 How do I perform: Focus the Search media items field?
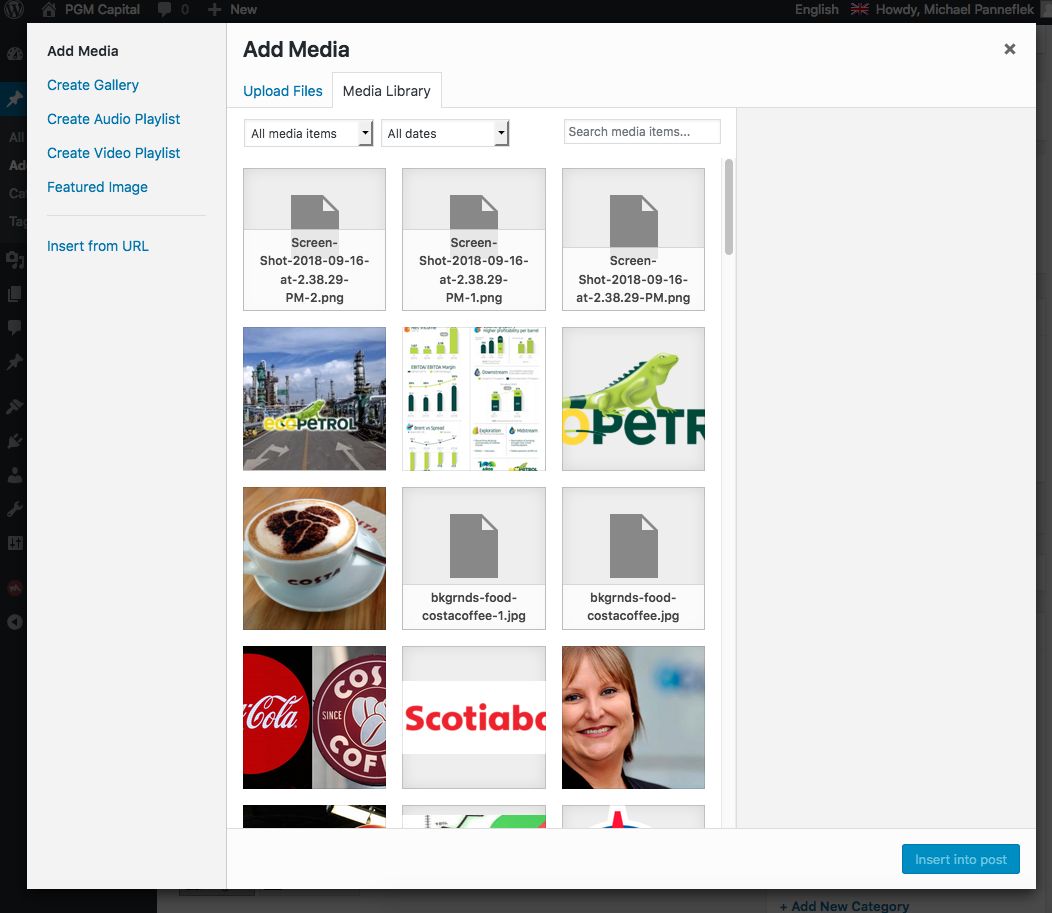(642, 132)
